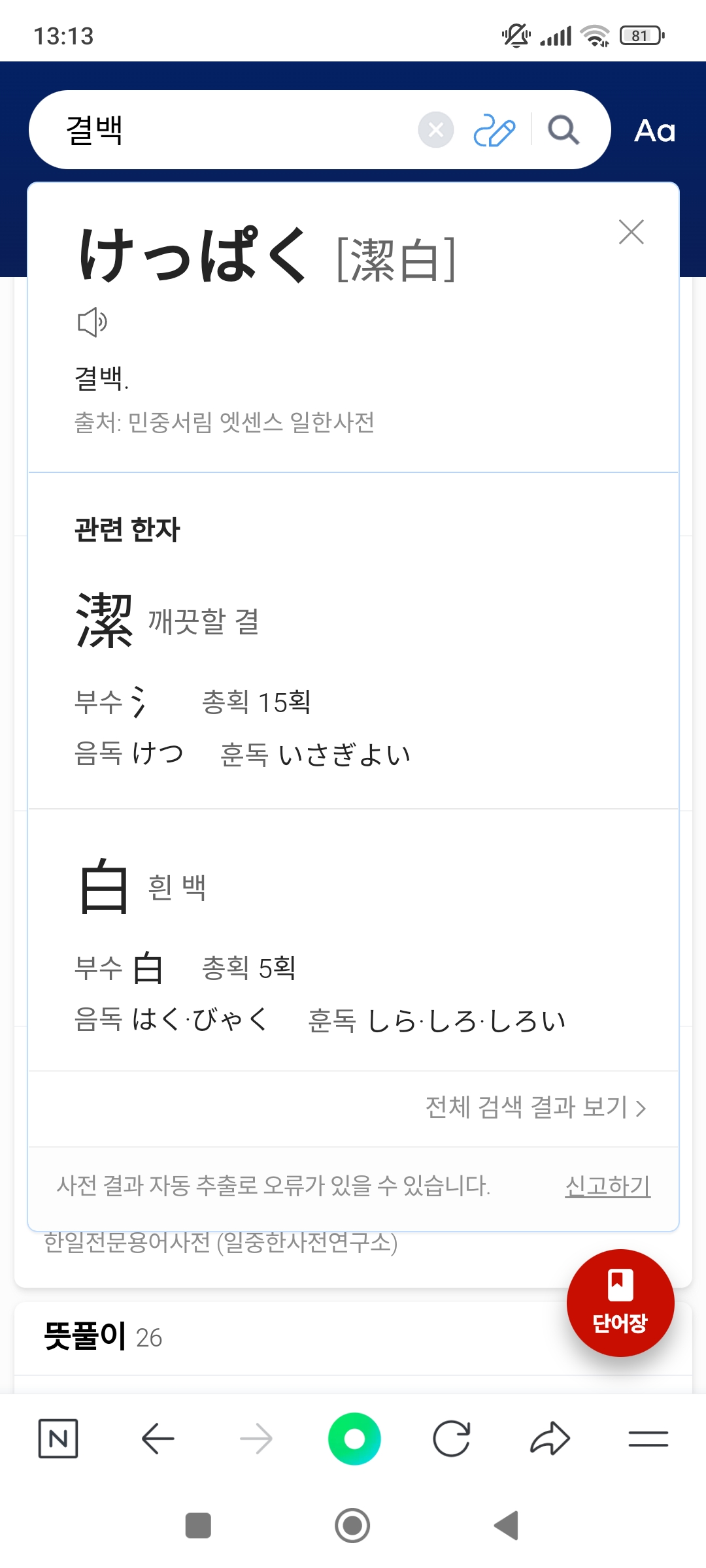This screenshot has height=1568, width=706.
Task: Share this dictionary page
Action: (550, 1439)
